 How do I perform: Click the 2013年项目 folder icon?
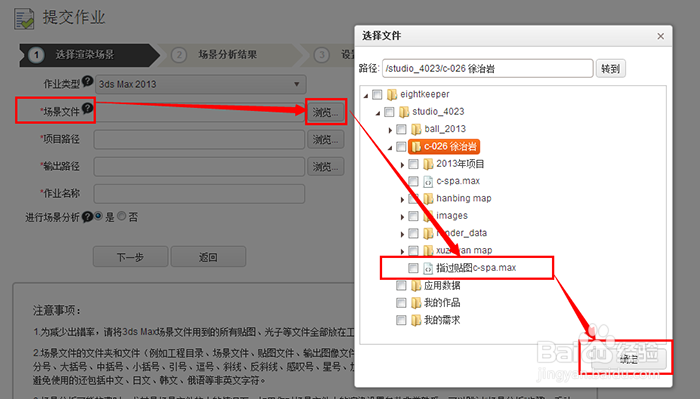(x=428, y=164)
